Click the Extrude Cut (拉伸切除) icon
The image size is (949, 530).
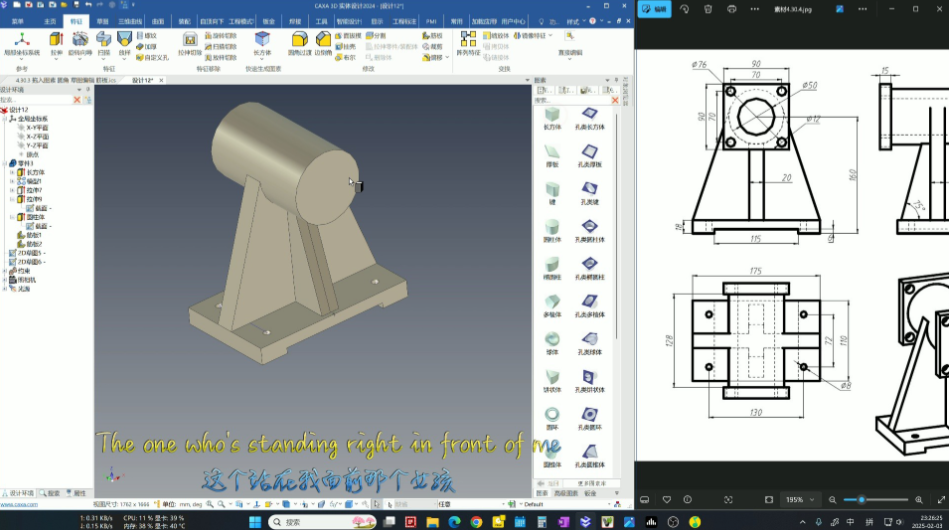click(190, 40)
